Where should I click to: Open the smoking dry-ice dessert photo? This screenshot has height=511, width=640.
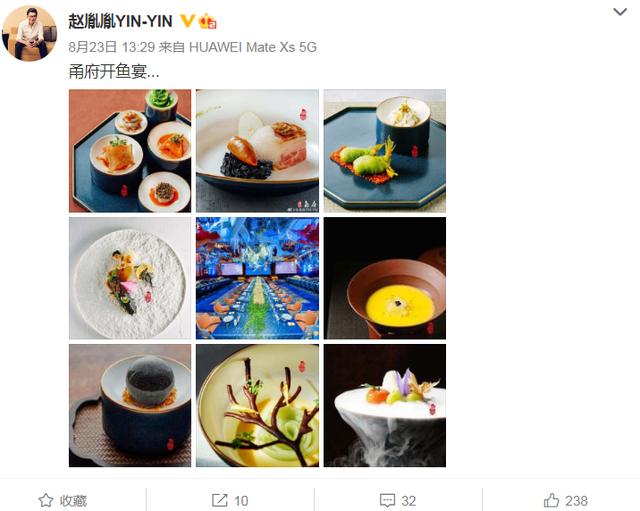[385, 406]
